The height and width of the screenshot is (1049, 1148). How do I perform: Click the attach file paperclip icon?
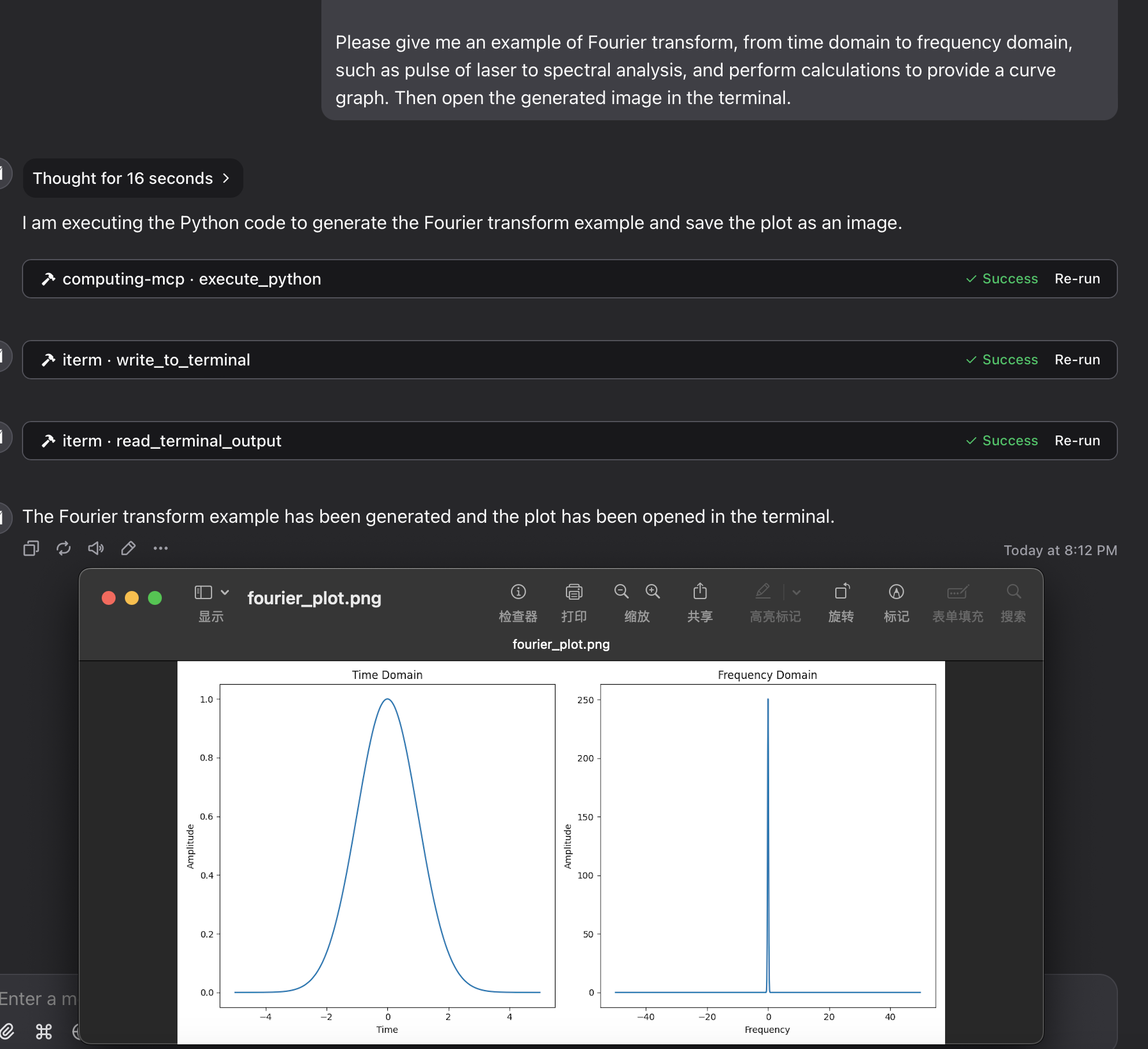7,1031
